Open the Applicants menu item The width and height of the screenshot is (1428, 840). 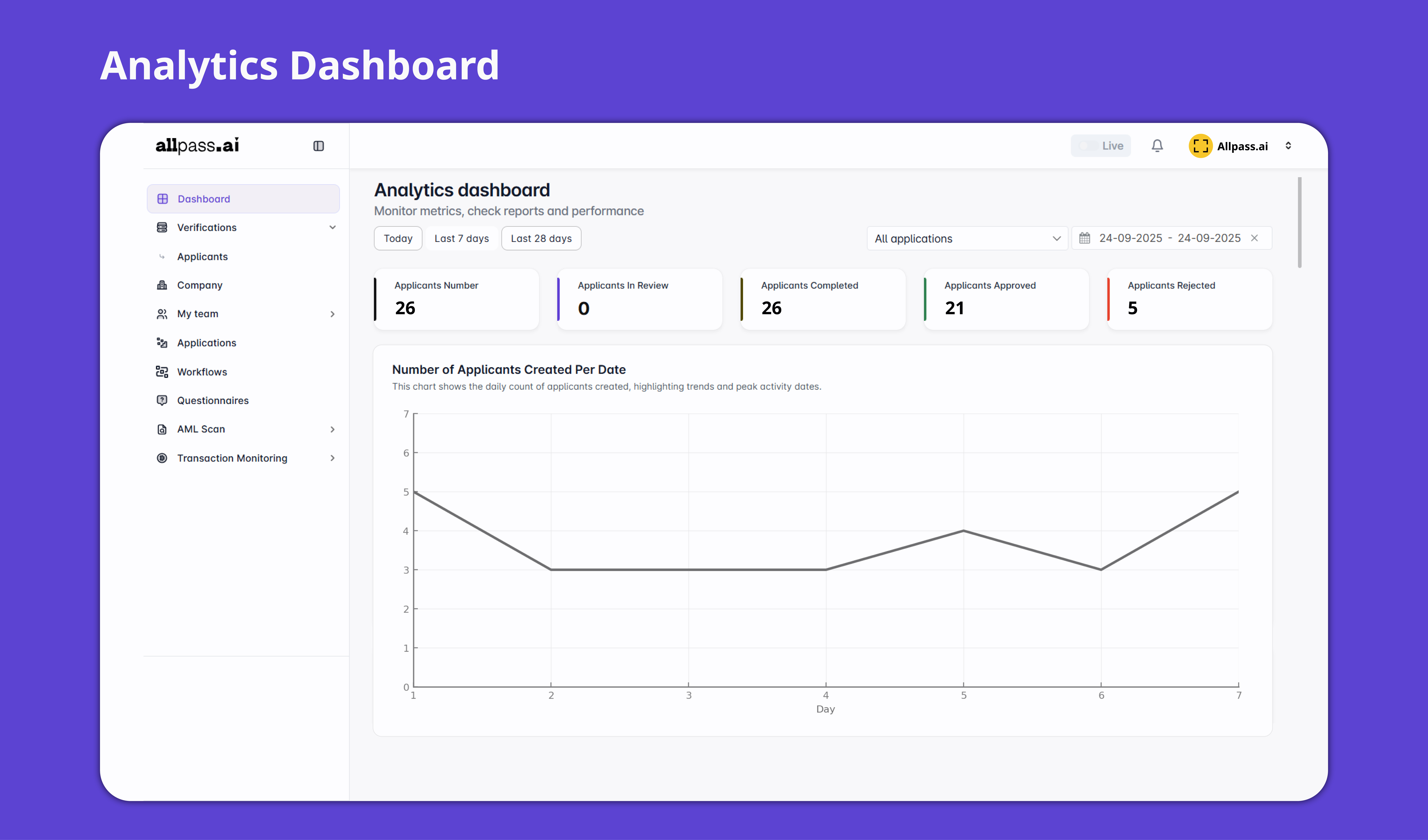click(202, 257)
